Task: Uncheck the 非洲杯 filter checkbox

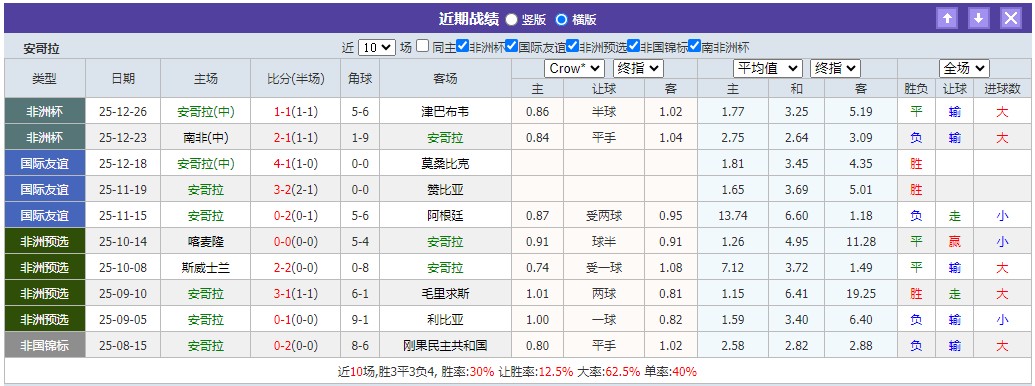Action: pos(463,46)
